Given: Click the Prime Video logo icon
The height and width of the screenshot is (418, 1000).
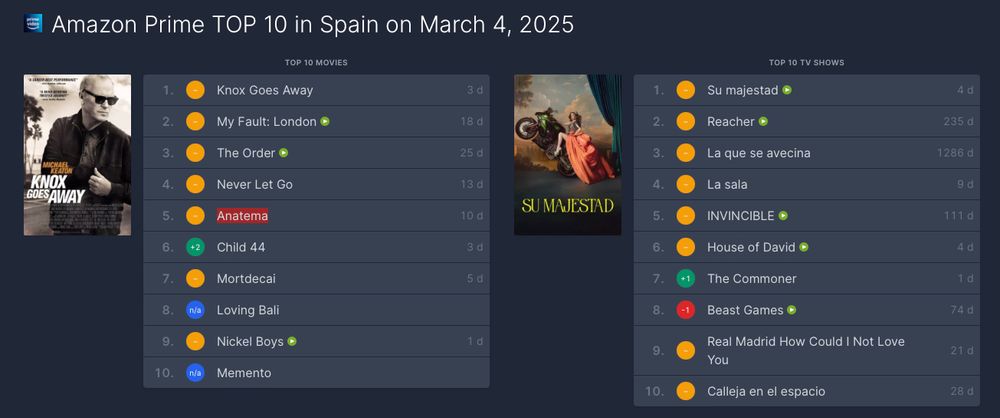Looking at the screenshot, I should point(33,24).
